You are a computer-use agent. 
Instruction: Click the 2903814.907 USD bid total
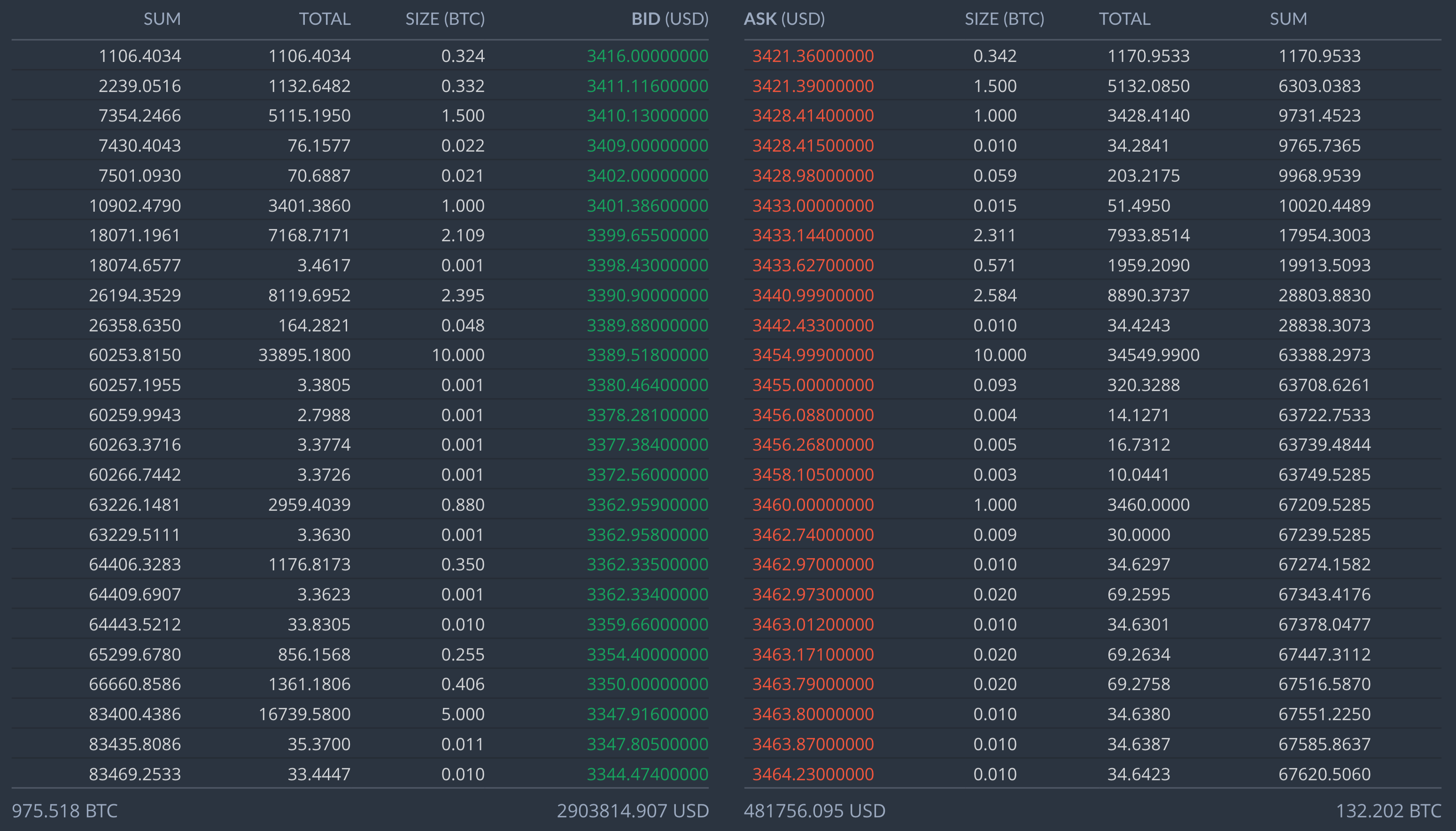(x=632, y=810)
